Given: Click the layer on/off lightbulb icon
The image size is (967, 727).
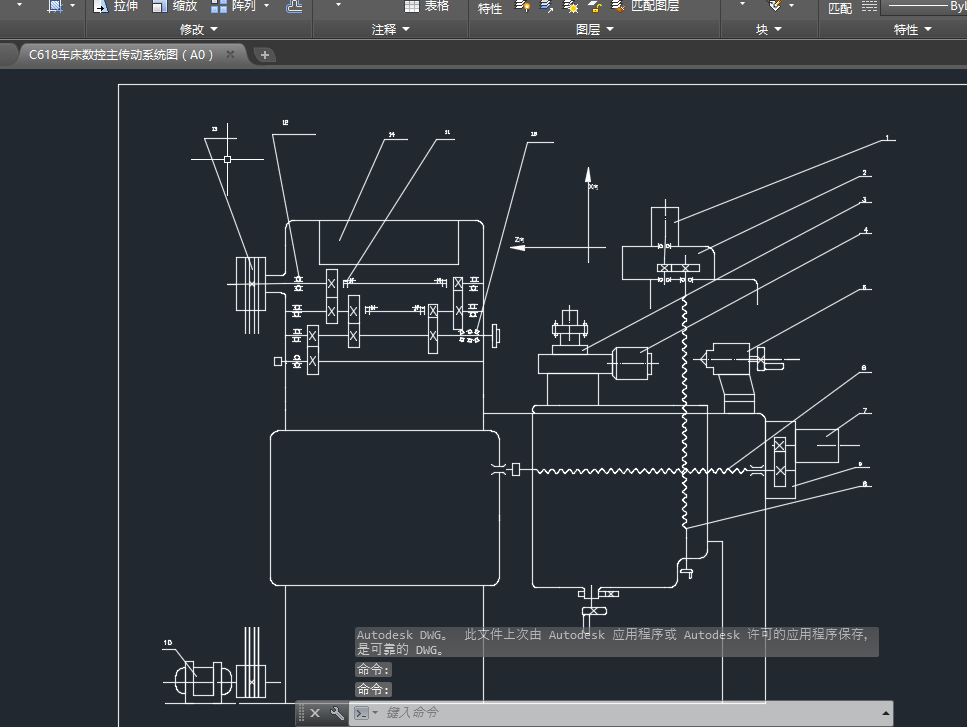Looking at the screenshot, I should coord(522,7).
